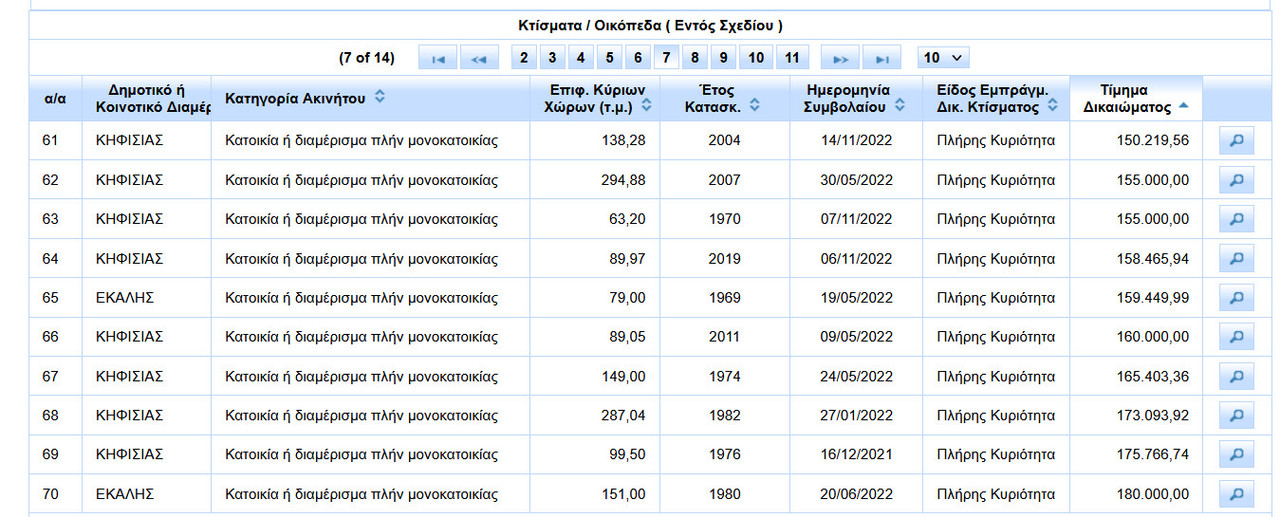Open details magnifier for row 64
Viewport: 1280px width, 517px height.
(1236, 259)
